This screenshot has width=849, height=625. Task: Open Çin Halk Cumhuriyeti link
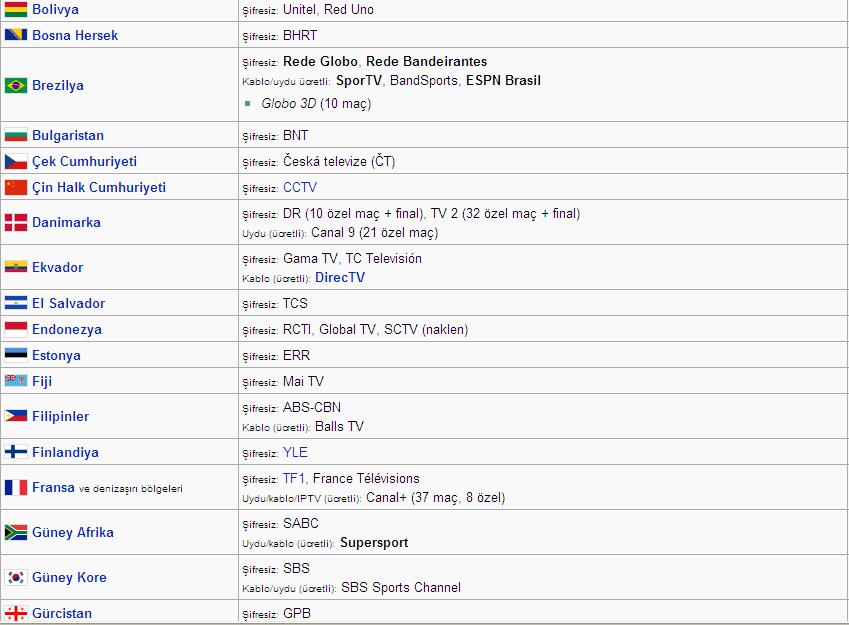(99, 187)
